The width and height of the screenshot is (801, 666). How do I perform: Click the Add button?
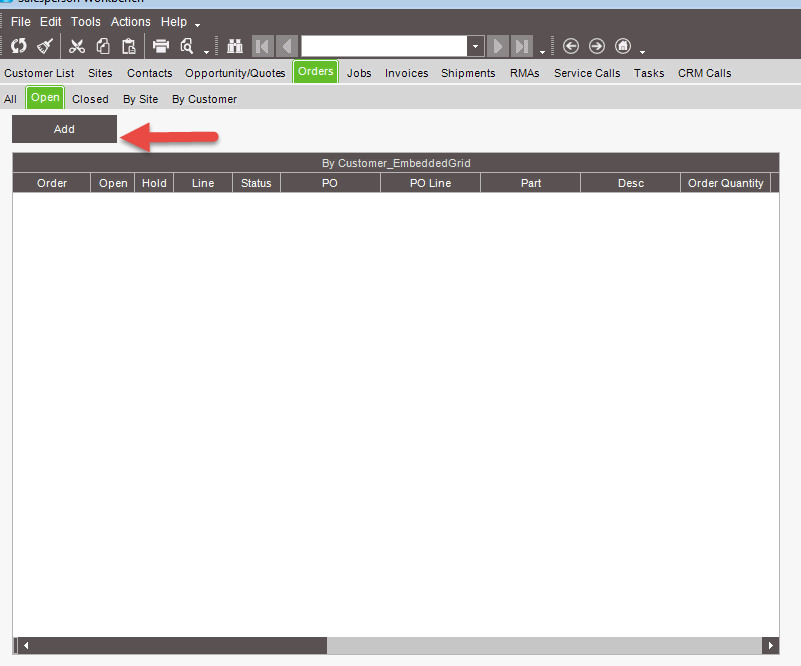point(64,129)
